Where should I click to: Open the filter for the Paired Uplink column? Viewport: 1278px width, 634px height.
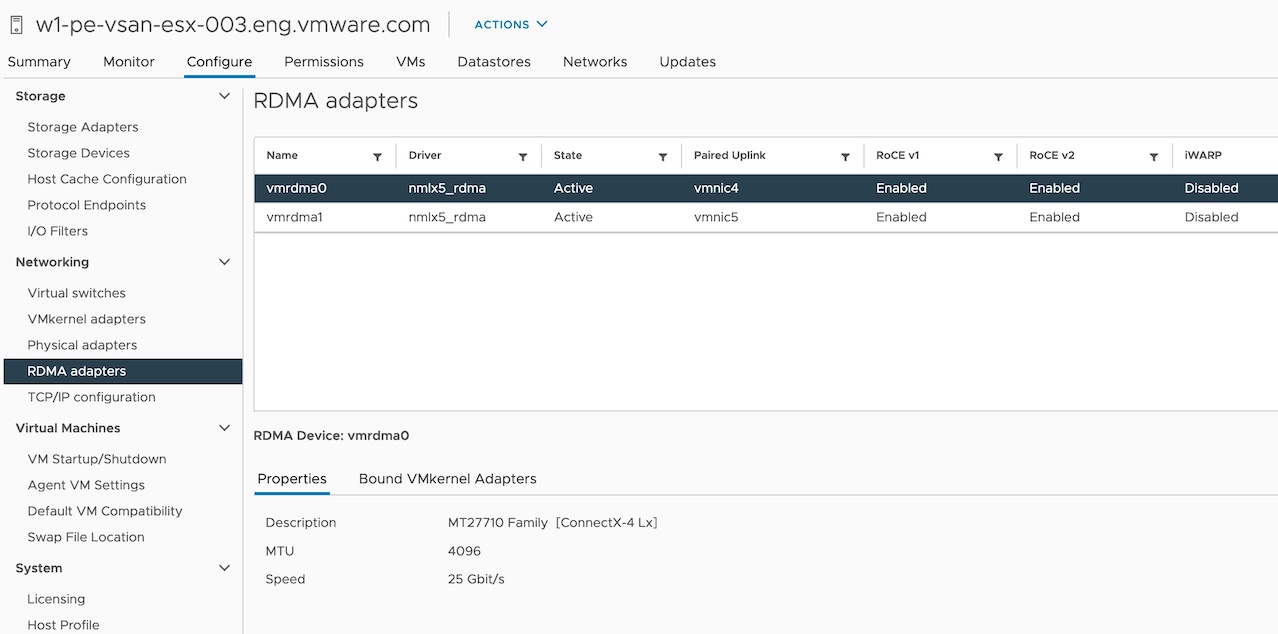click(847, 156)
